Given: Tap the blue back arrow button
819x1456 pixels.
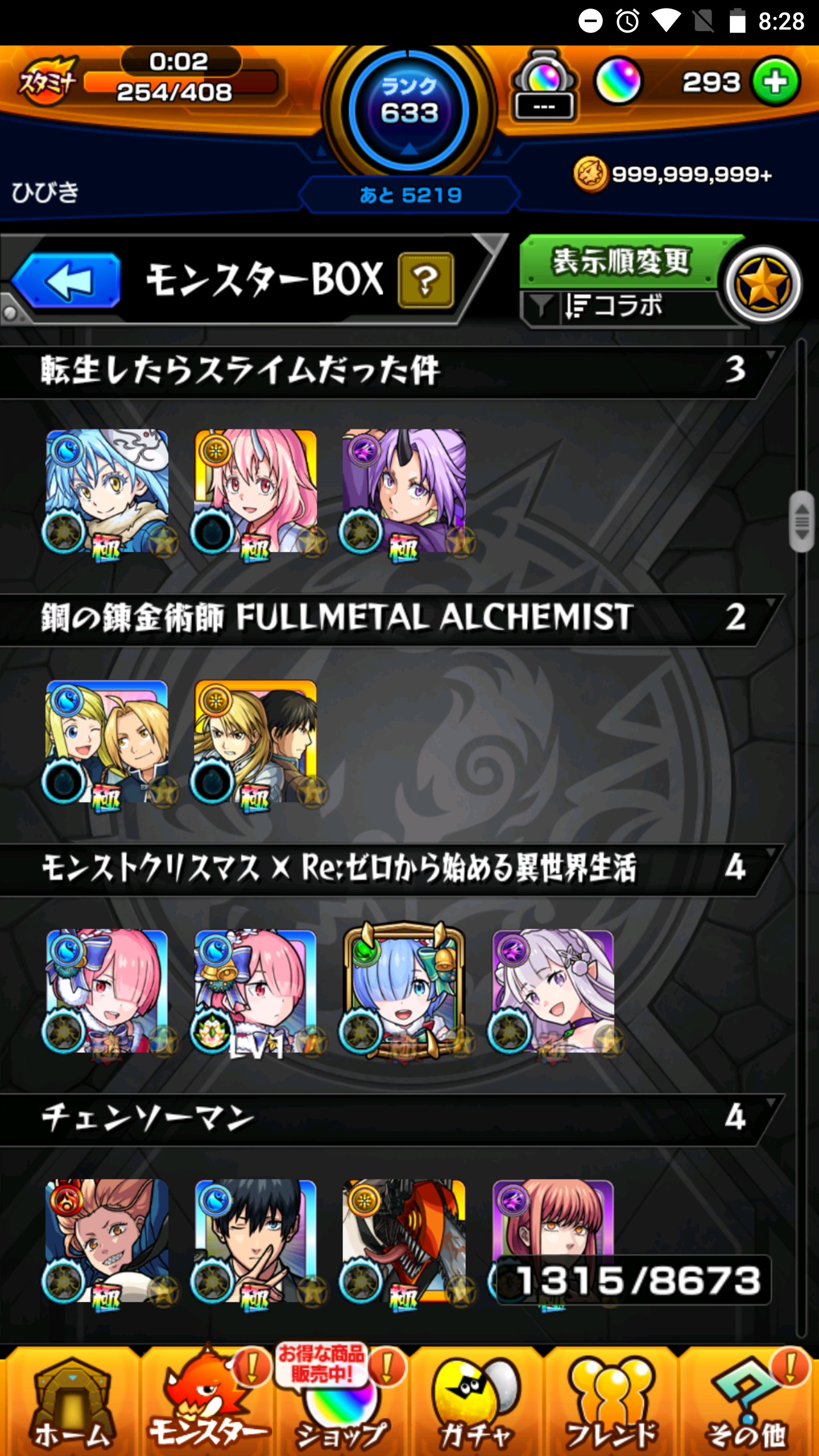Looking at the screenshot, I should pos(65,280).
